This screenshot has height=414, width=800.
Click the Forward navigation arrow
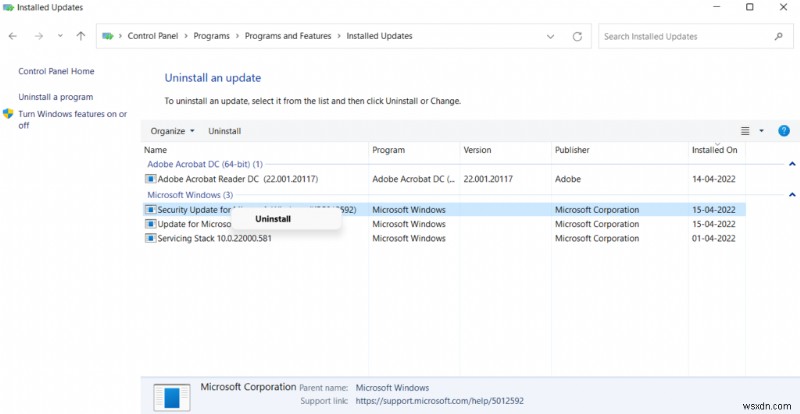(39, 36)
